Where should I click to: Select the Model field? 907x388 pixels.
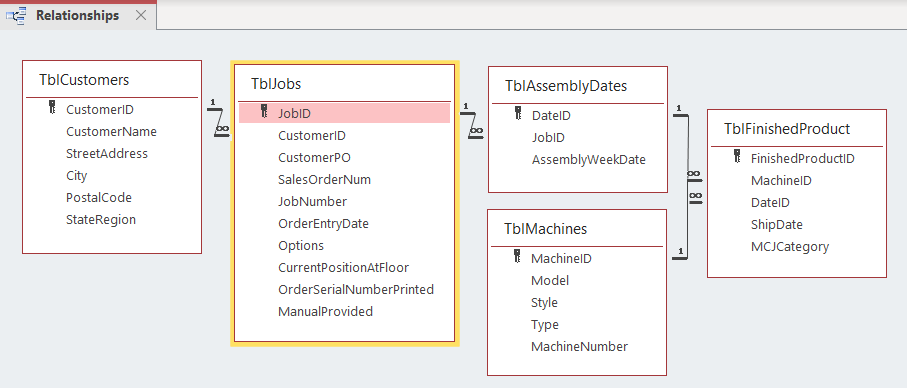click(550, 280)
